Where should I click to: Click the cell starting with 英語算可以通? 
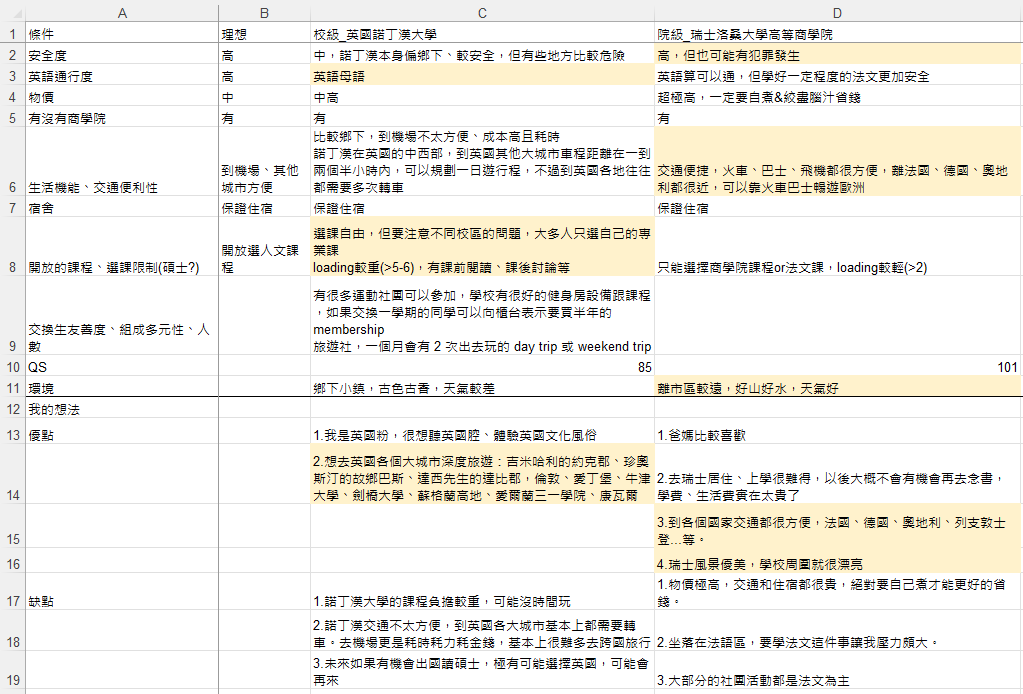click(x=838, y=75)
